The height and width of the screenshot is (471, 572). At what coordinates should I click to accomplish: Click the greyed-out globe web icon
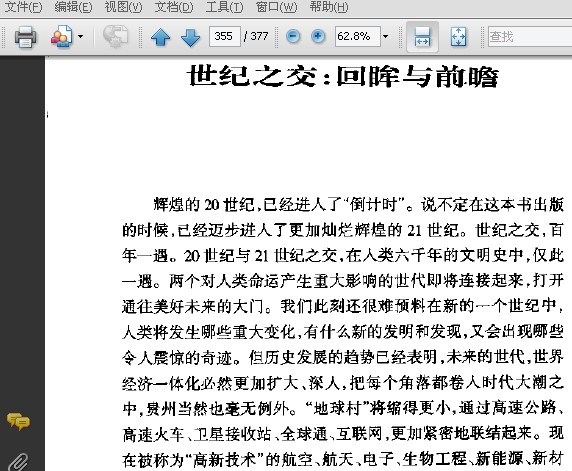(115, 36)
